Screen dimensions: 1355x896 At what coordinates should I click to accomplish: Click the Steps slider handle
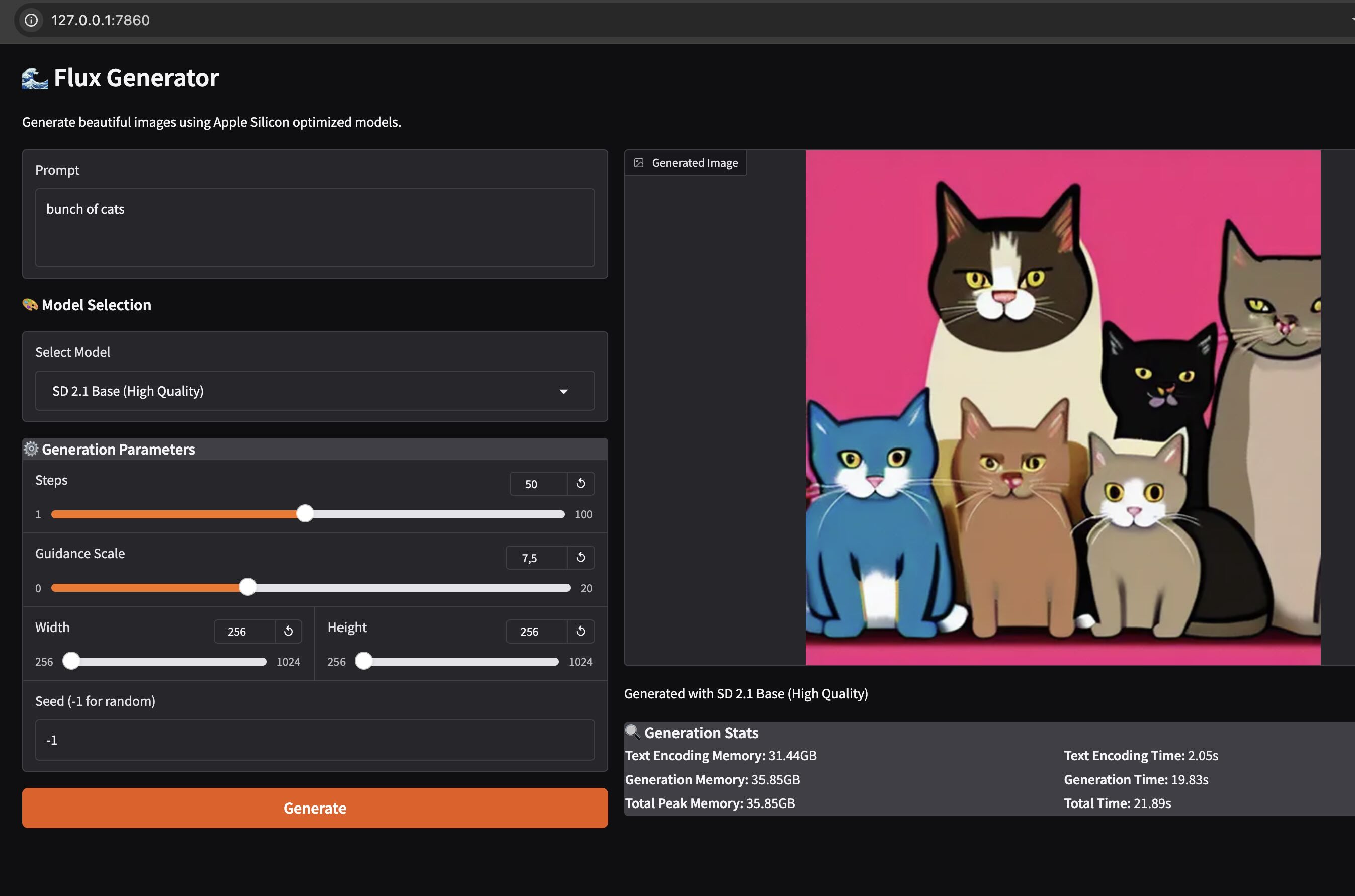(305, 514)
